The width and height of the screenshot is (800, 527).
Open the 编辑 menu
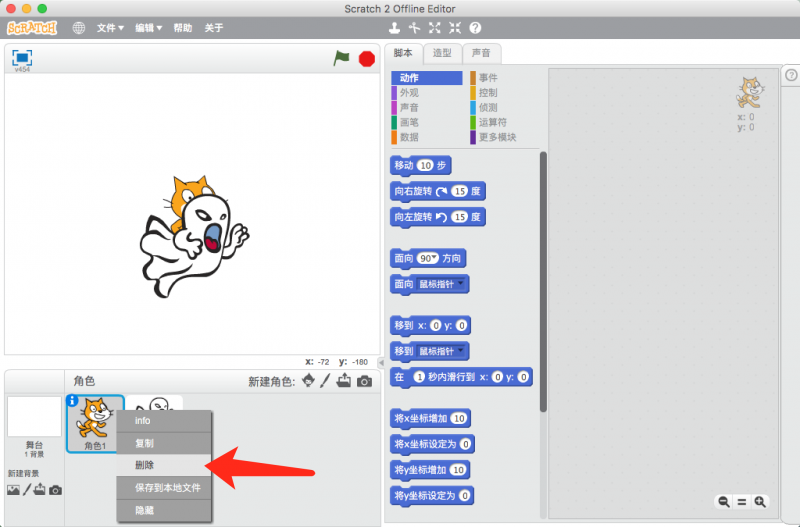(x=148, y=28)
